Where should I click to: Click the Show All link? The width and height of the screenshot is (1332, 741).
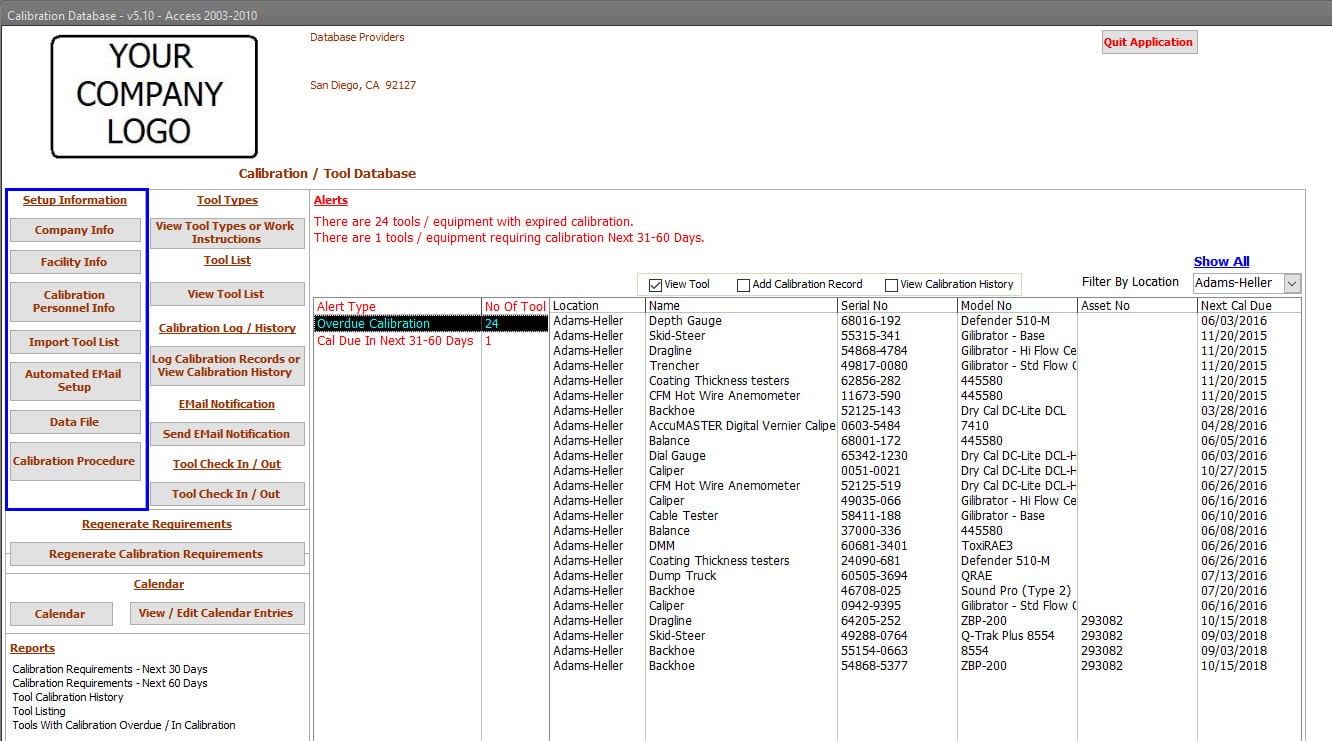pos(1222,262)
